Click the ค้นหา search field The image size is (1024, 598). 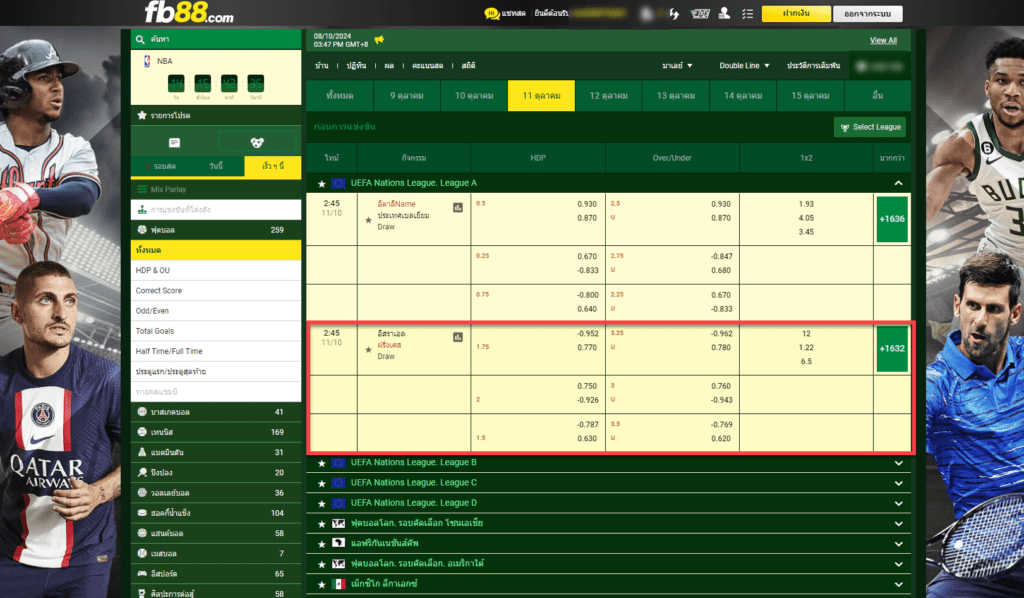216,40
